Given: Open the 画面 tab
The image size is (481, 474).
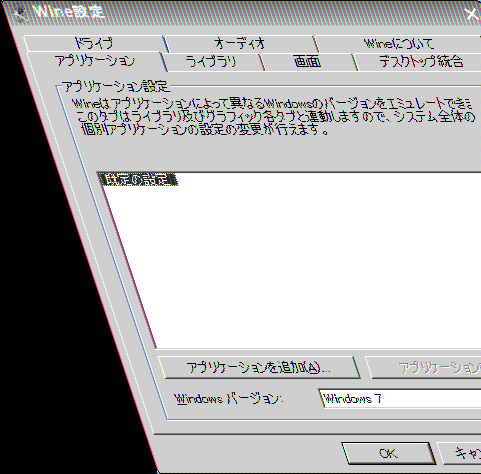Looking at the screenshot, I should [x=307, y=62].
